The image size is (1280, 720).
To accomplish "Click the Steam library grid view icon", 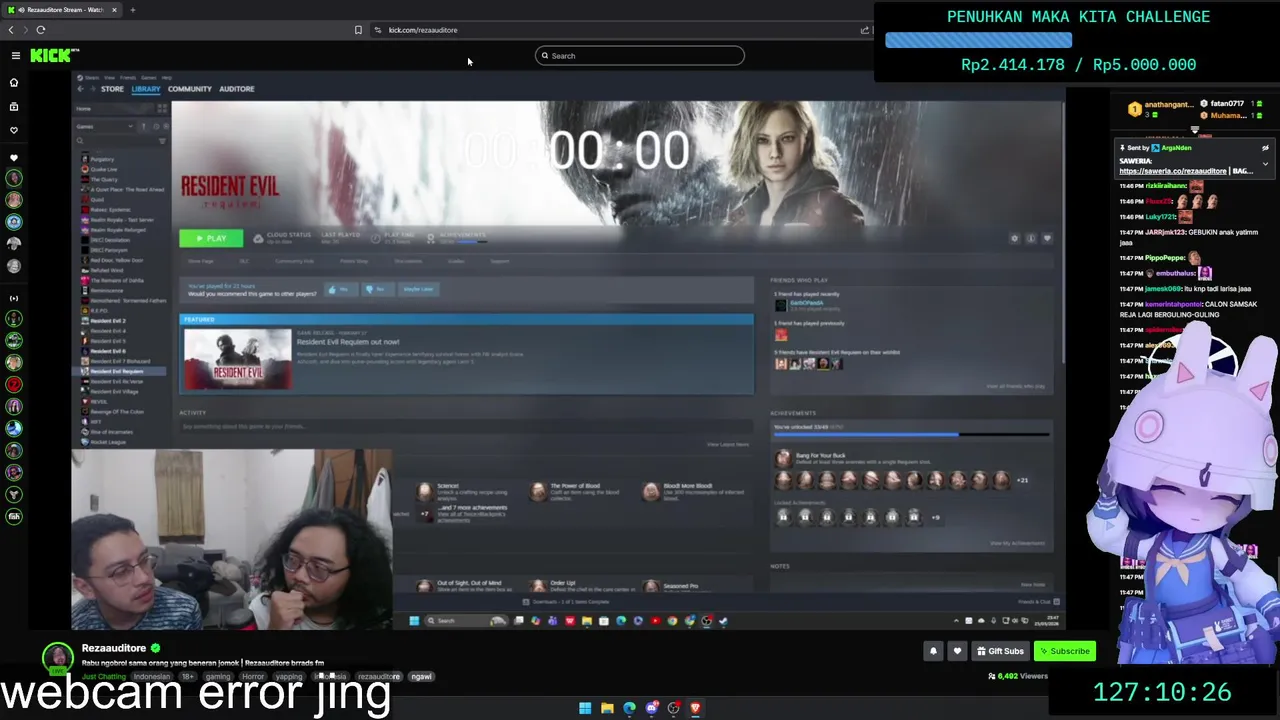I will 162,108.
